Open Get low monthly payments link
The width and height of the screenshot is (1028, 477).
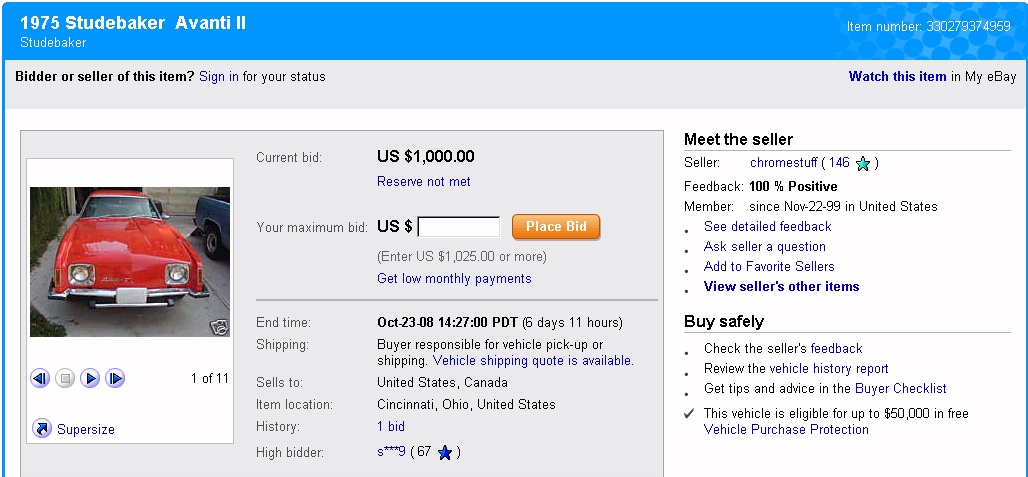[454, 279]
